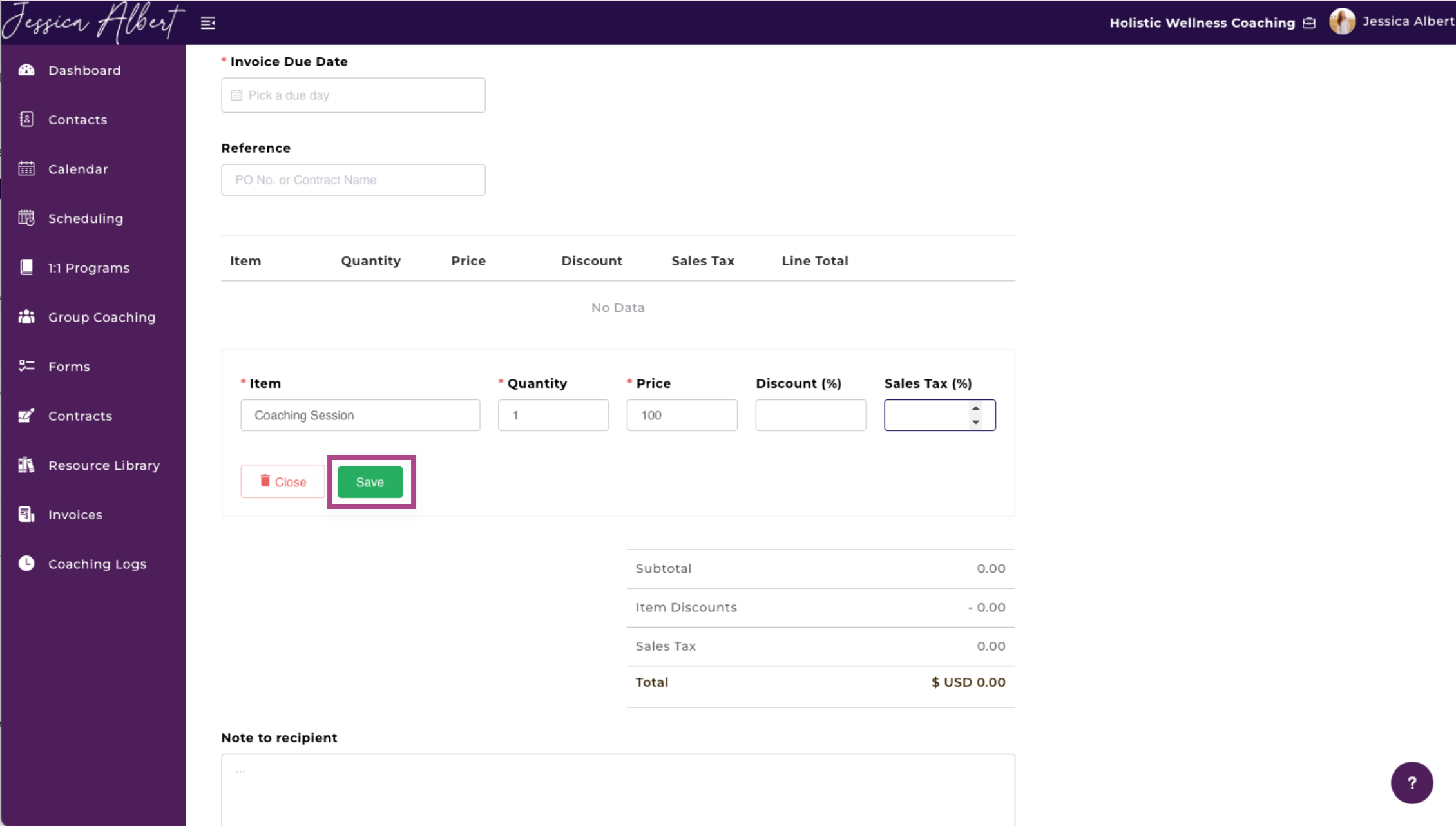The width and height of the screenshot is (1456, 826).
Task: Click the red Close button
Action: [283, 482]
